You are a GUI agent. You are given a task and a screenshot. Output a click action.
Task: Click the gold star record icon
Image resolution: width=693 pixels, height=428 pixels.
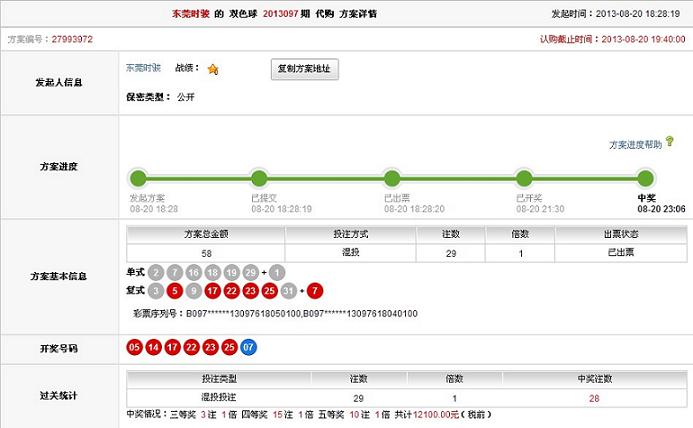(x=213, y=69)
